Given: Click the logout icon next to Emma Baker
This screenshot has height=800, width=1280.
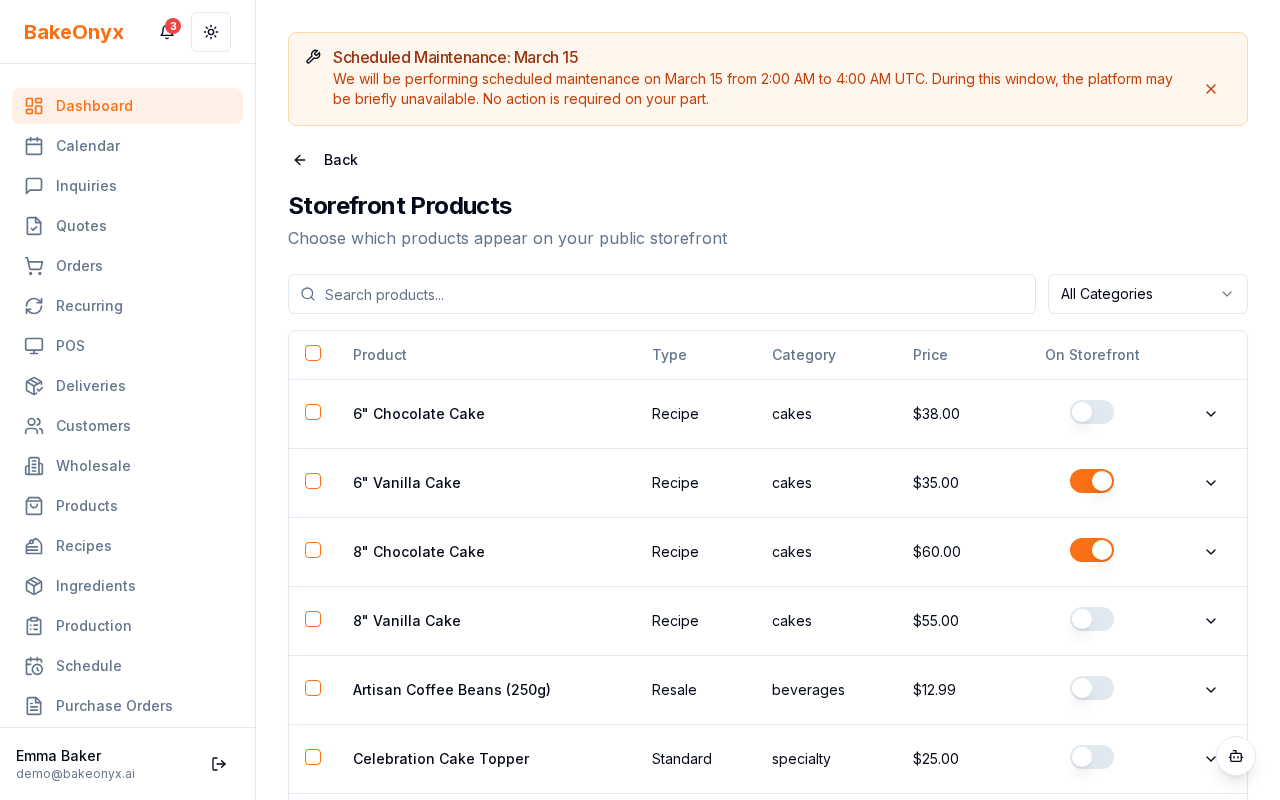Looking at the screenshot, I should 219,764.
